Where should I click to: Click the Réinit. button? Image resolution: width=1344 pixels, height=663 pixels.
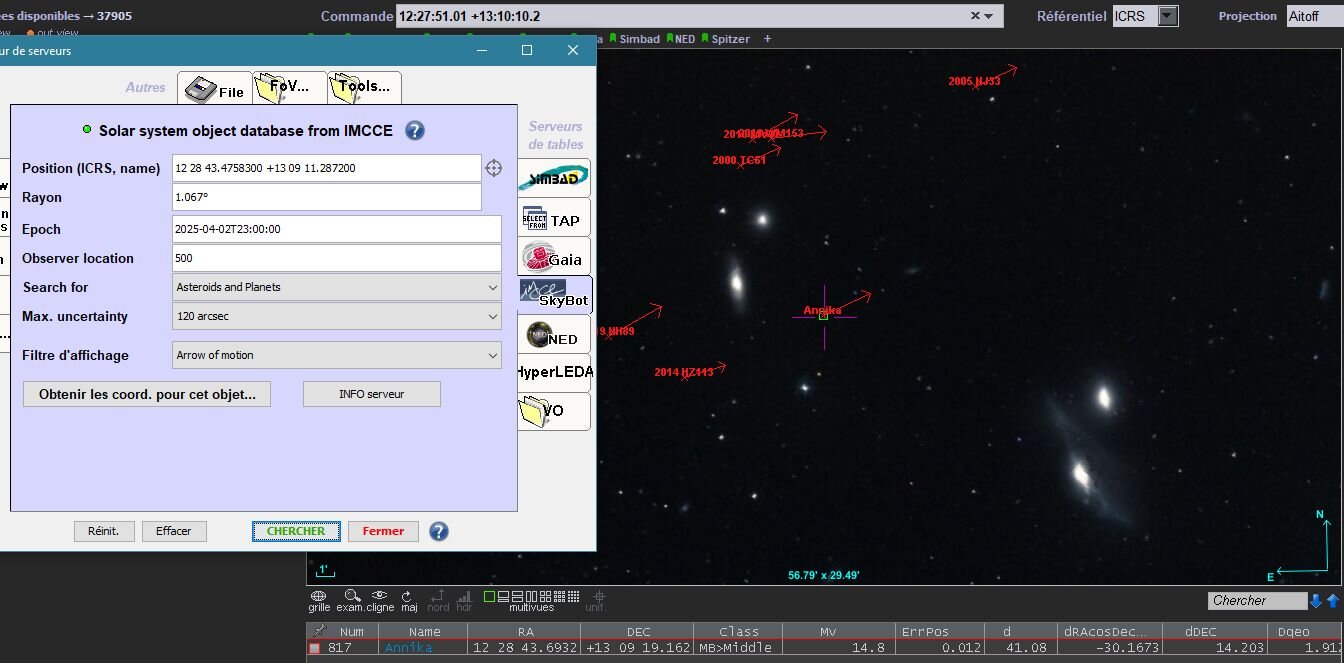(x=104, y=531)
